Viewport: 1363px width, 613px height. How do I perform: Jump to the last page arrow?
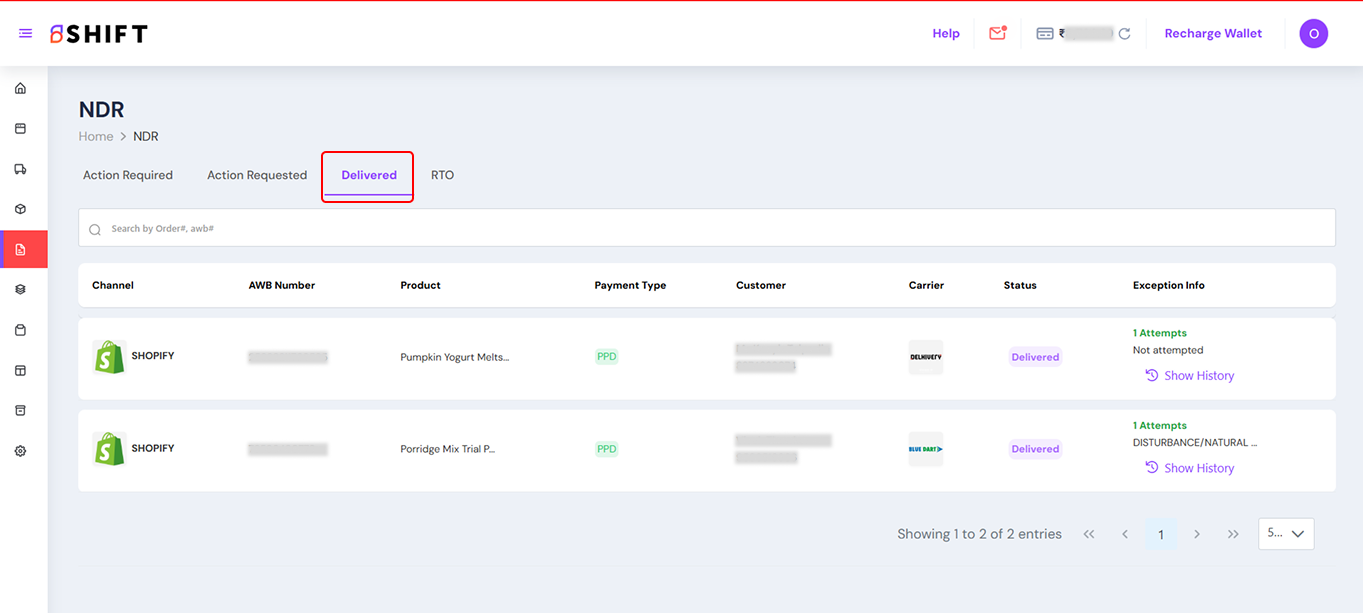point(1233,535)
